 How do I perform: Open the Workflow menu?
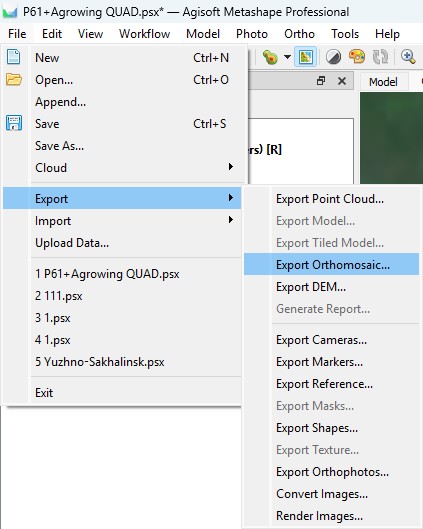[144, 34]
